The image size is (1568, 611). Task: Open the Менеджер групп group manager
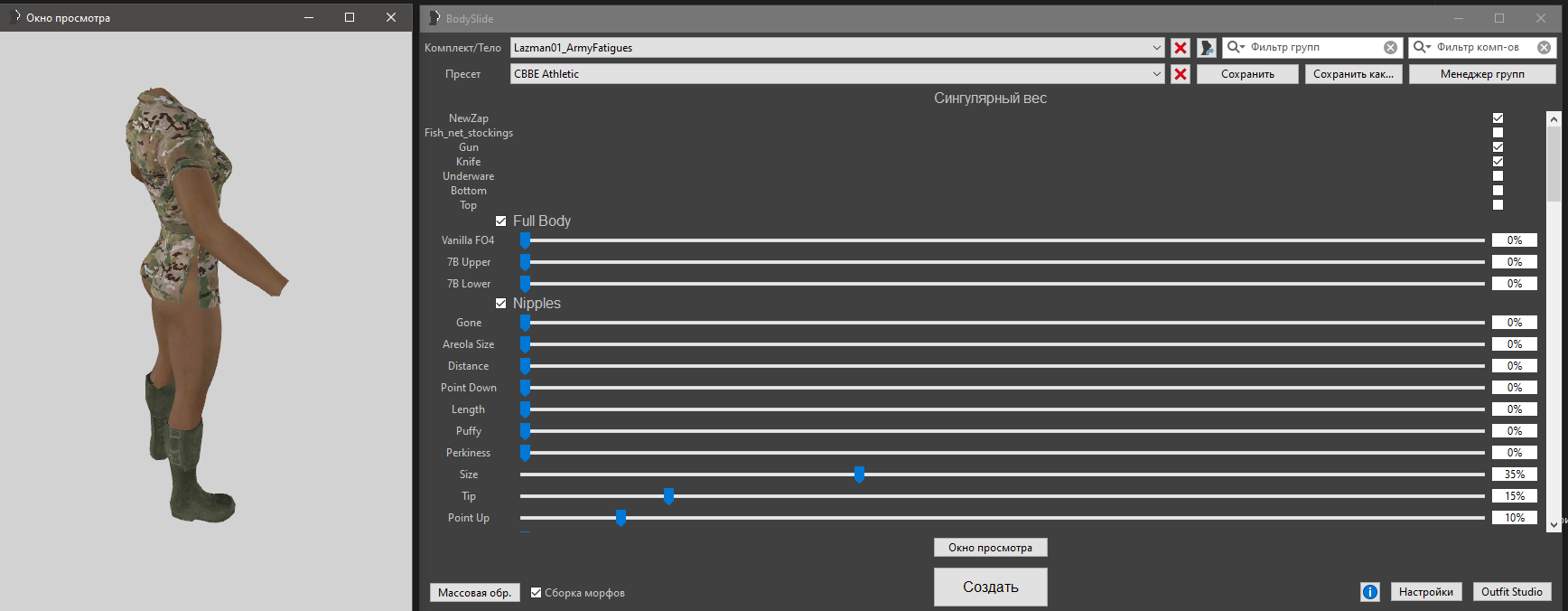tap(1481, 74)
